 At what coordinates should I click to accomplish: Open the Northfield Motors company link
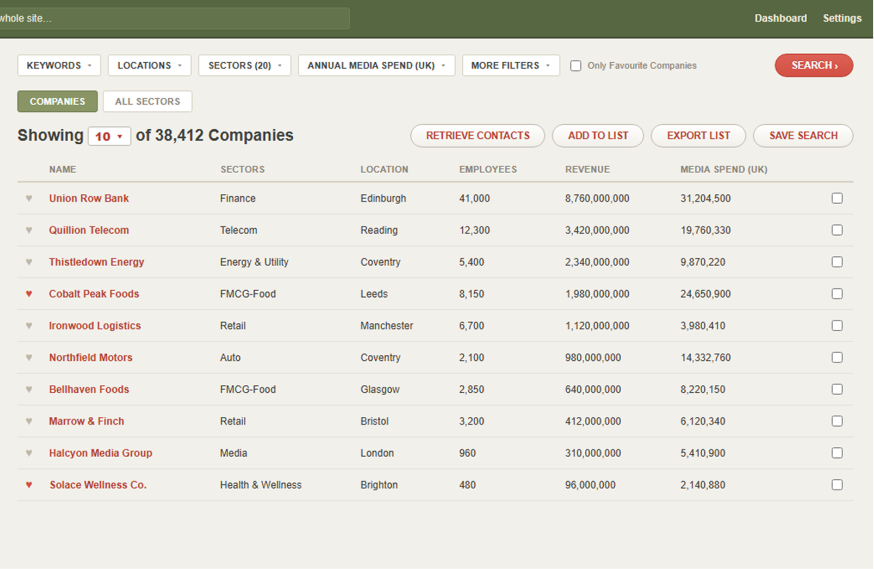tap(91, 357)
